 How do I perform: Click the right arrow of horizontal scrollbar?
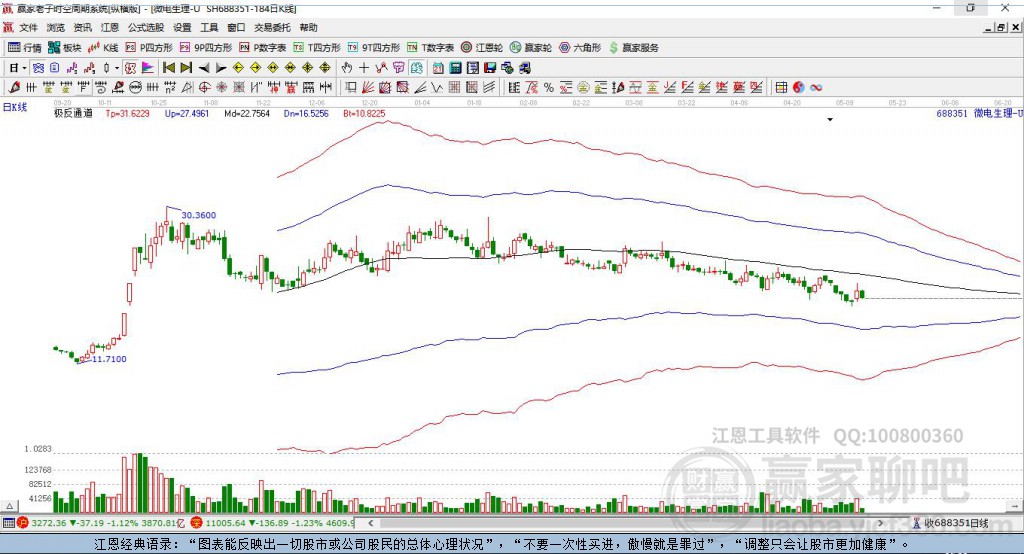(880, 523)
